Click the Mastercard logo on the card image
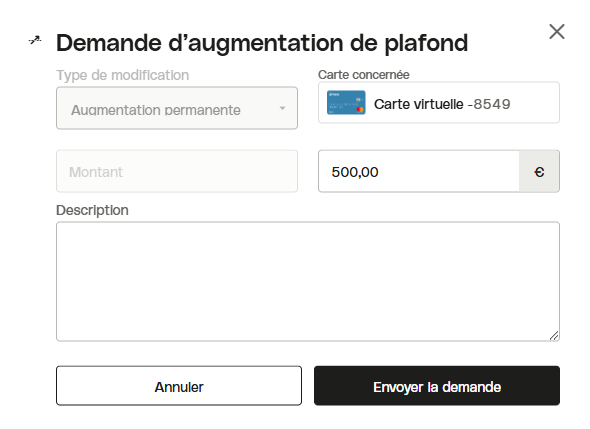Viewport: 590px width, 429px height. tap(360, 110)
